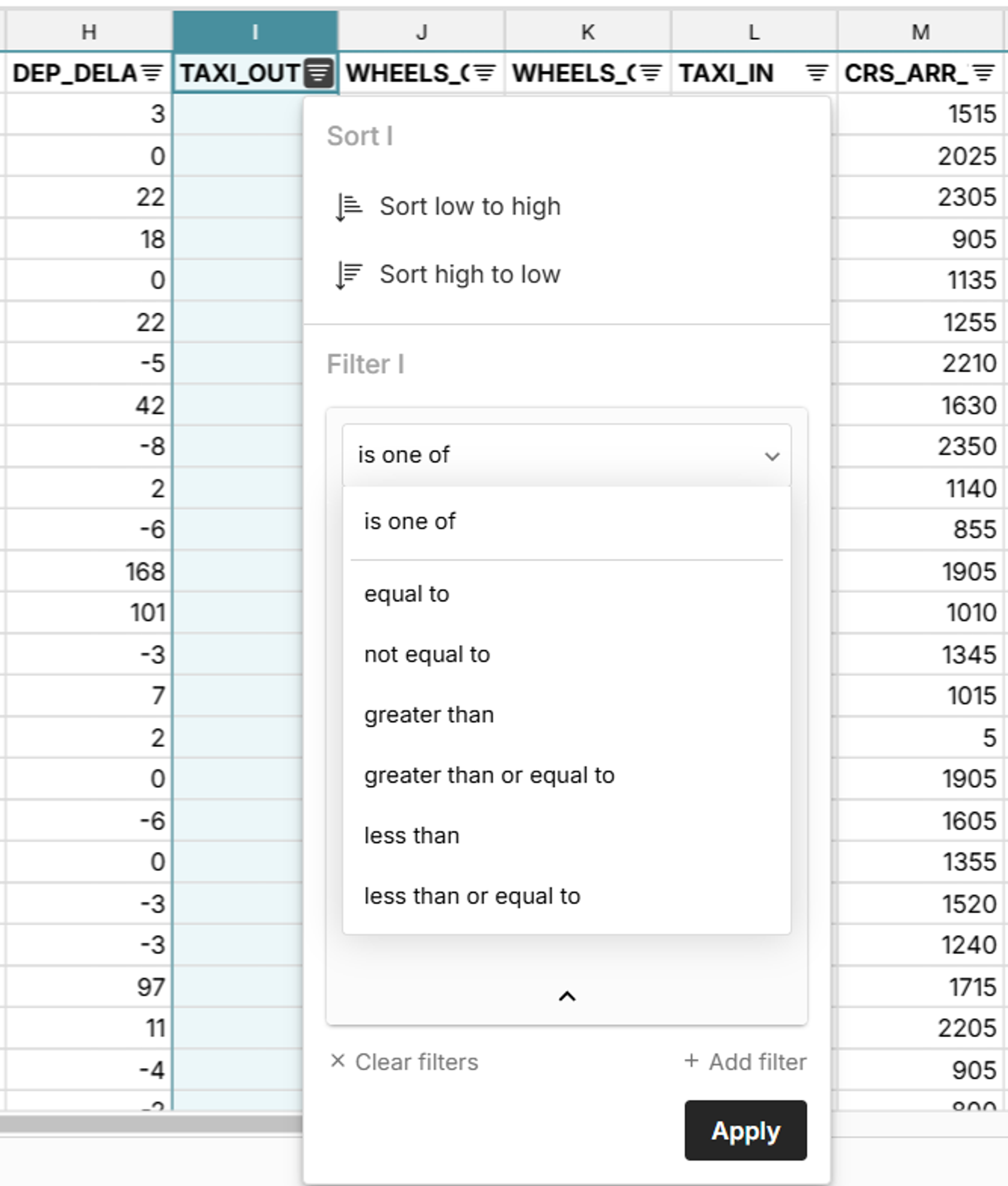The image size is (1008, 1186).
Task: Click active filter icon on TAXI_OUT
Action: 319,73
